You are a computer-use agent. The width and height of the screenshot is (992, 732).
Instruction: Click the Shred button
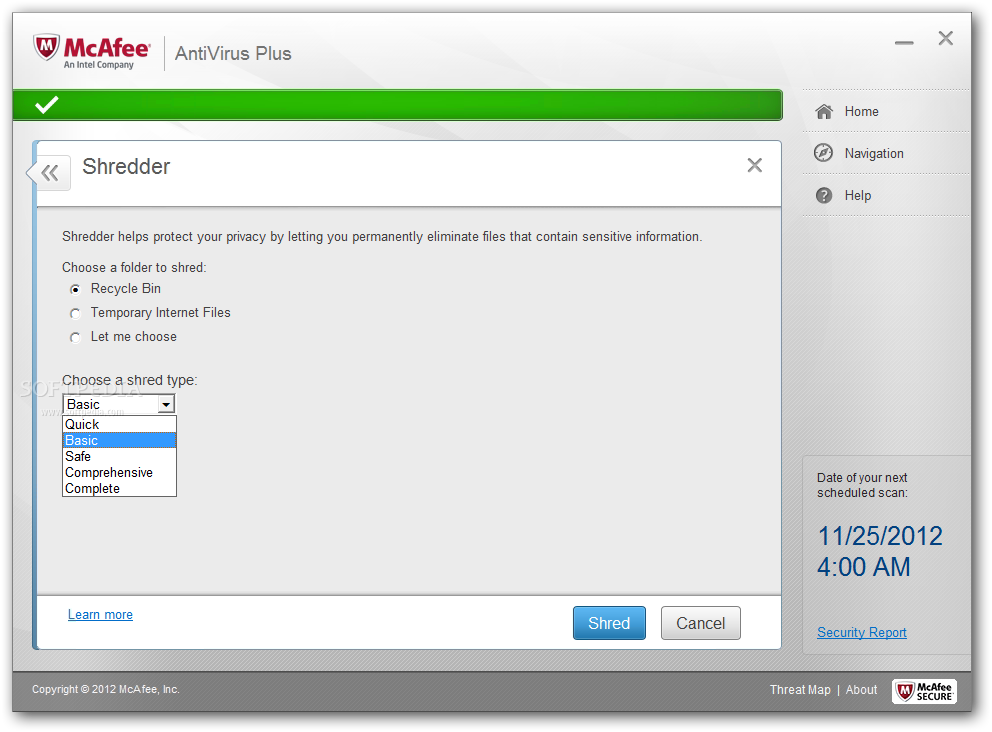(x=609, y=623)
